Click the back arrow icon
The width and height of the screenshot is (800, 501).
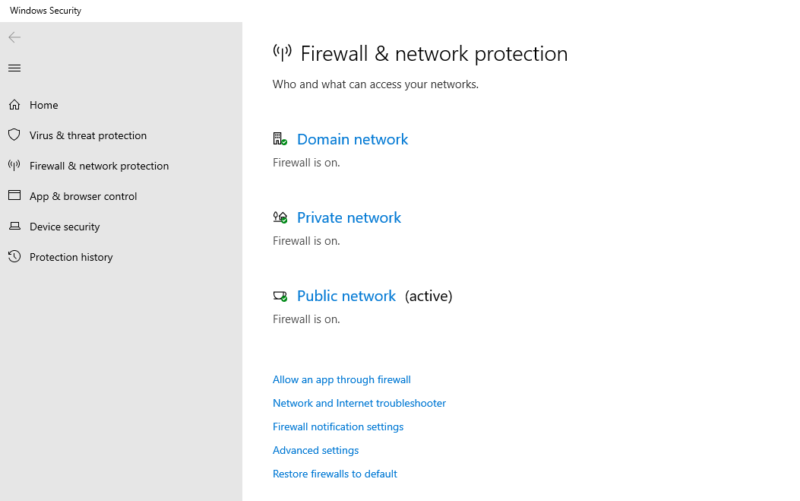point(14,38)
